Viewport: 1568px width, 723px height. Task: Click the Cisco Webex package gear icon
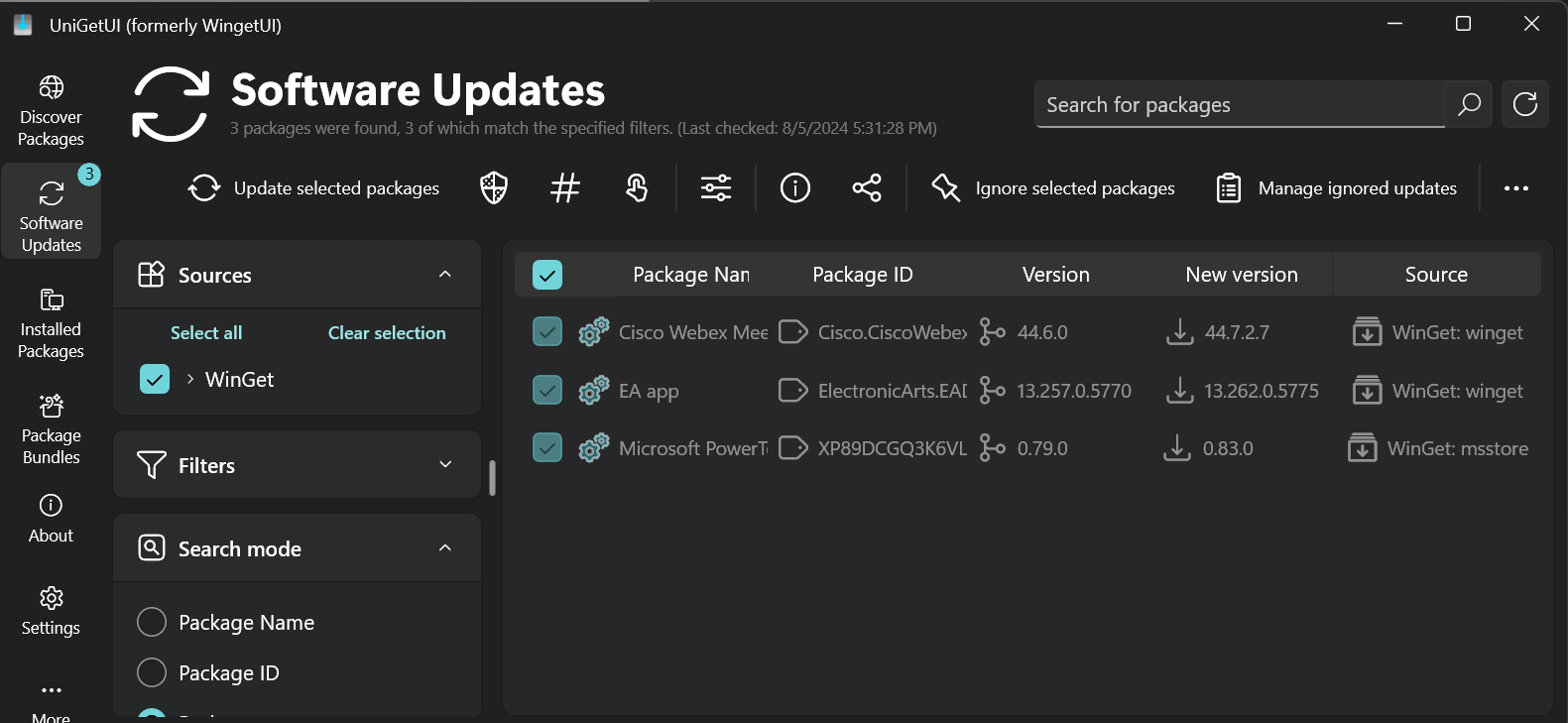[593, 331]
